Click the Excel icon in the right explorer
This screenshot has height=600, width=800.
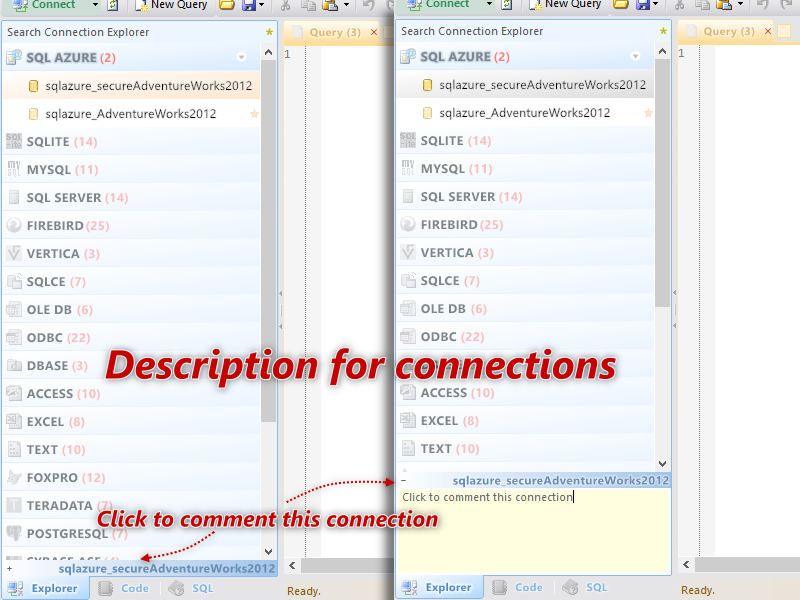(x=408, y=420)
